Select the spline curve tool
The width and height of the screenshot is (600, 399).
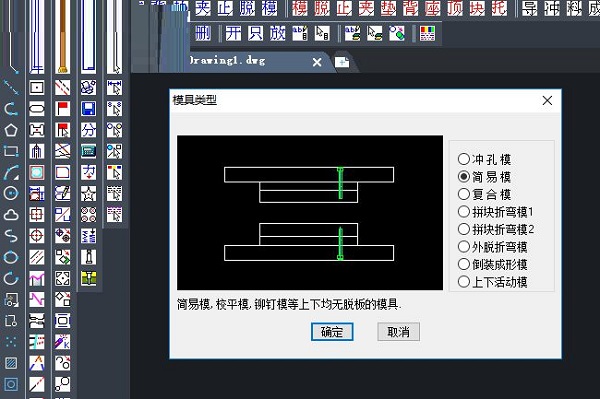tap(11, 236)
